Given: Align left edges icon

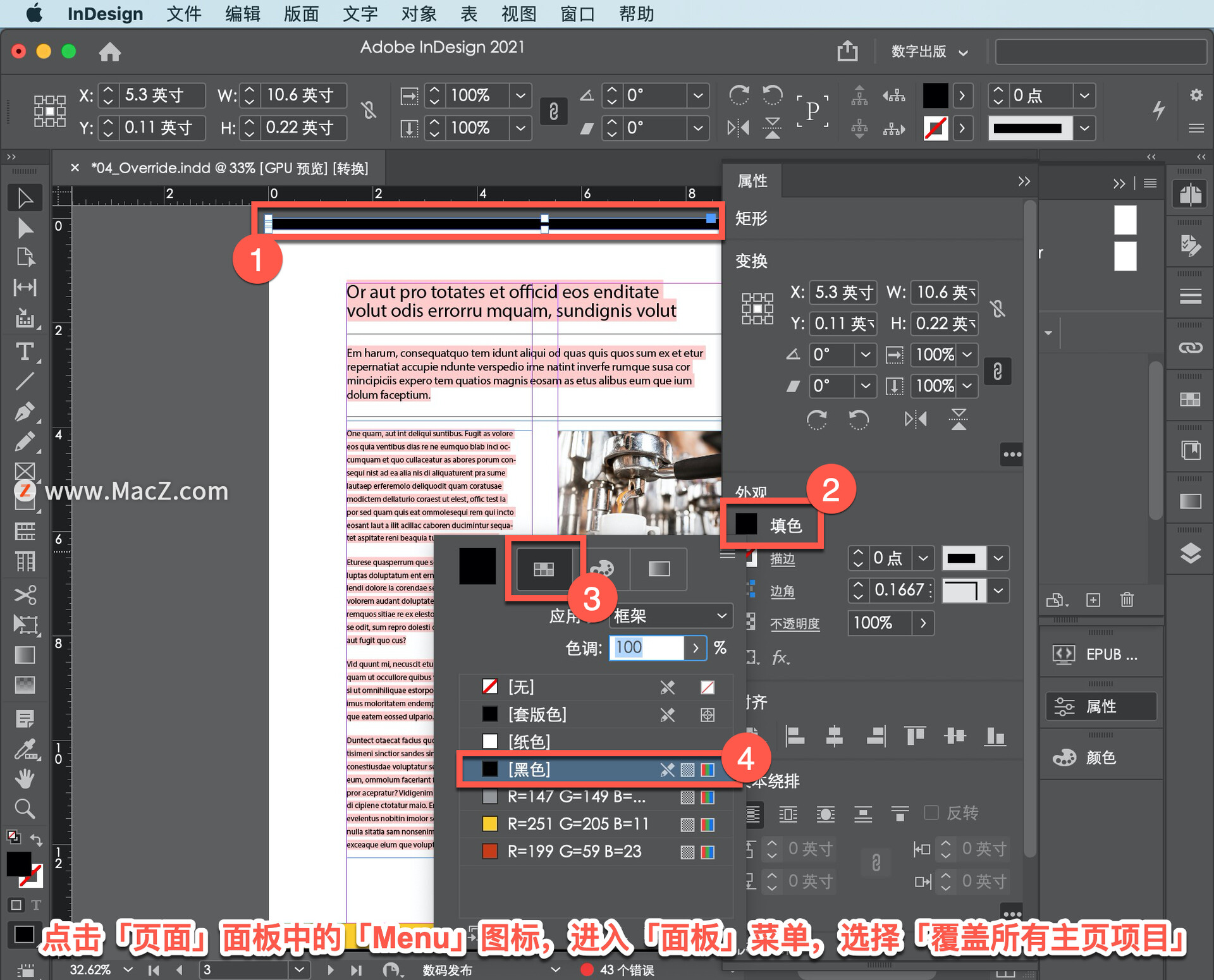Looking at the screenshot, I should pyautogui.click(x=794, y=736).
